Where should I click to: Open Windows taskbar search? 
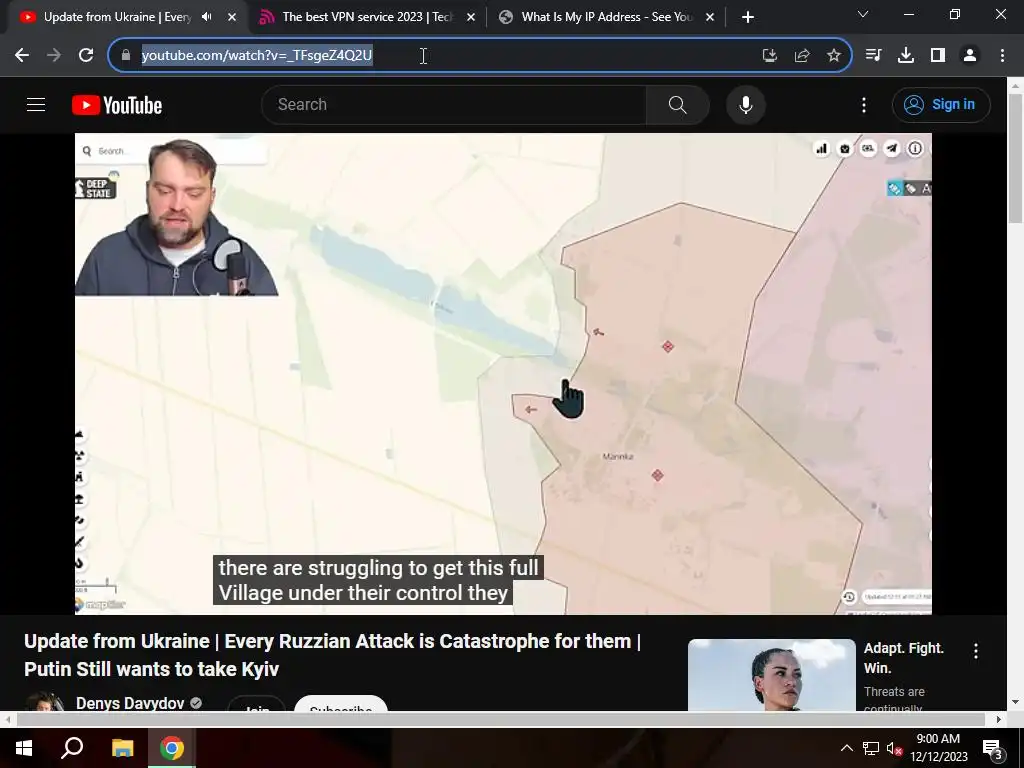point(72,748)
